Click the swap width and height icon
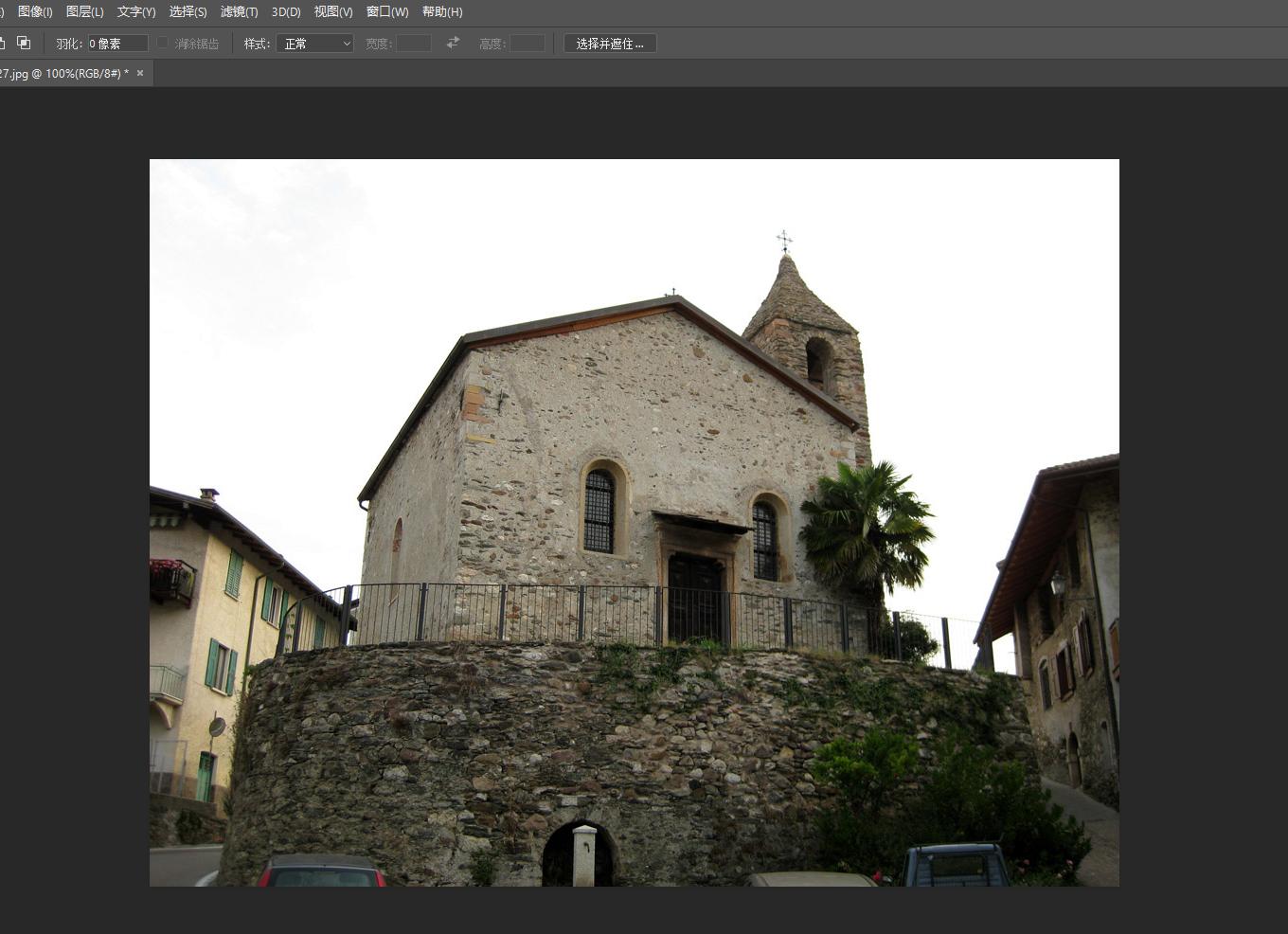 (x=453, y=43)
